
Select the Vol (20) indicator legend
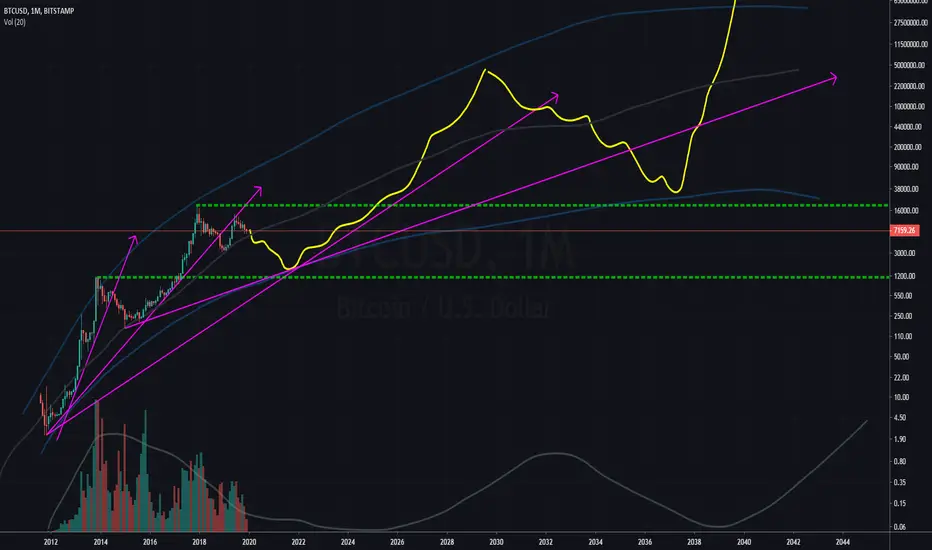15,22
